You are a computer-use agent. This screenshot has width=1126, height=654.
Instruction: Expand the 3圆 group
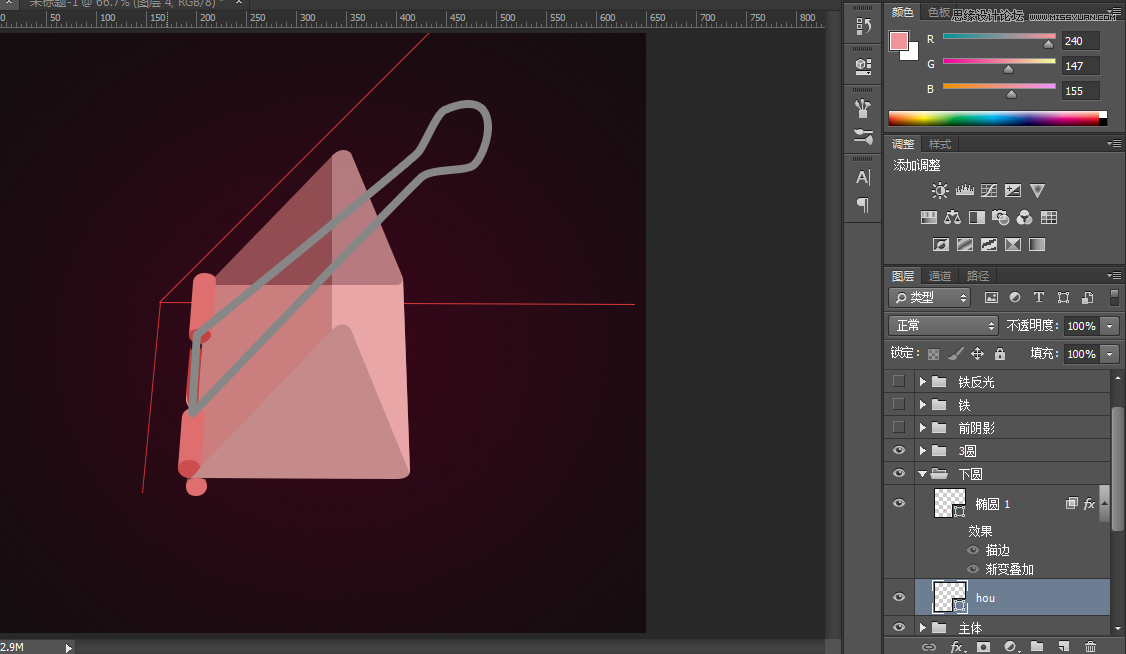[x=923, y=451]
